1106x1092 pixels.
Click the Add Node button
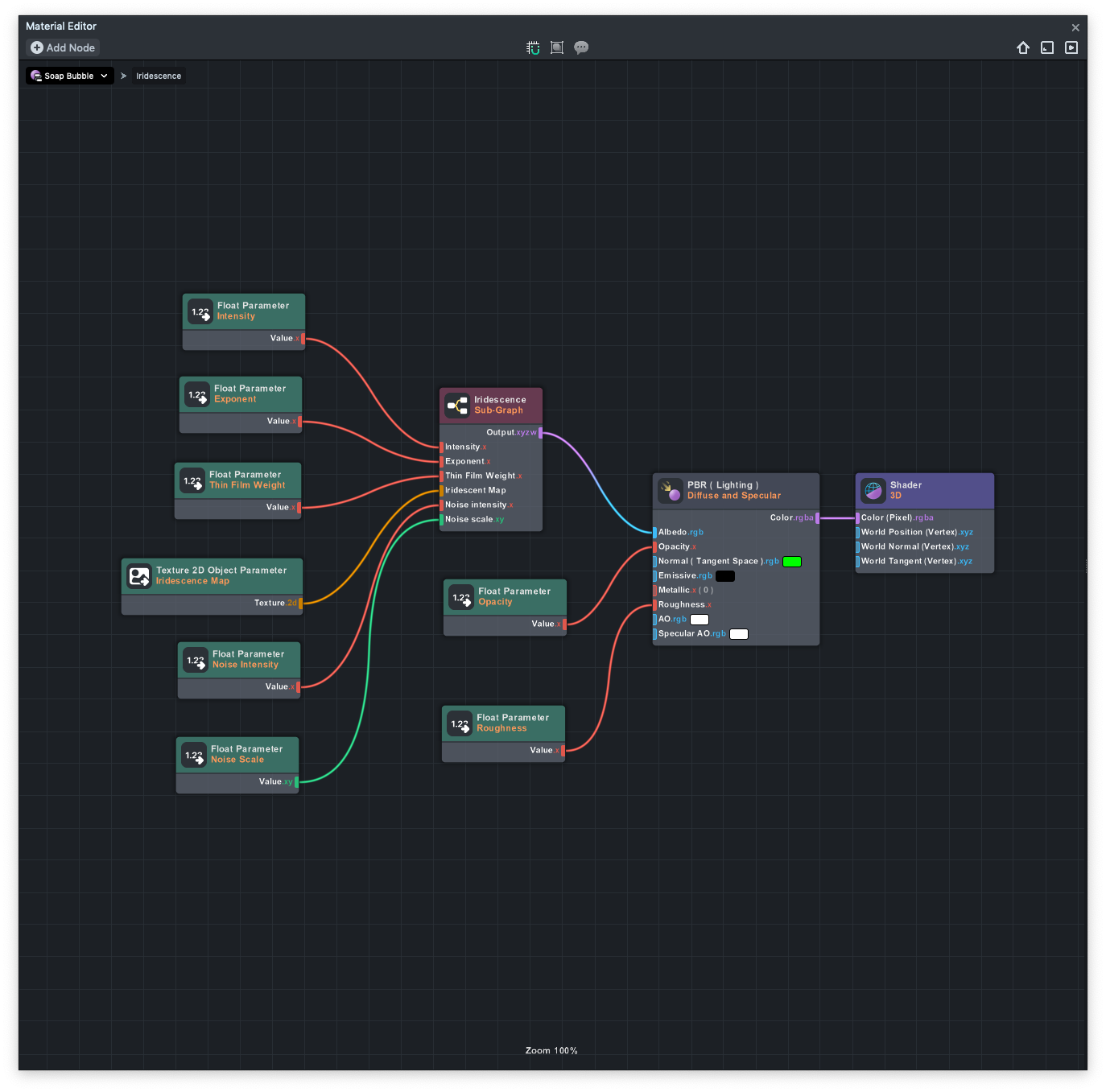[63, 47]
